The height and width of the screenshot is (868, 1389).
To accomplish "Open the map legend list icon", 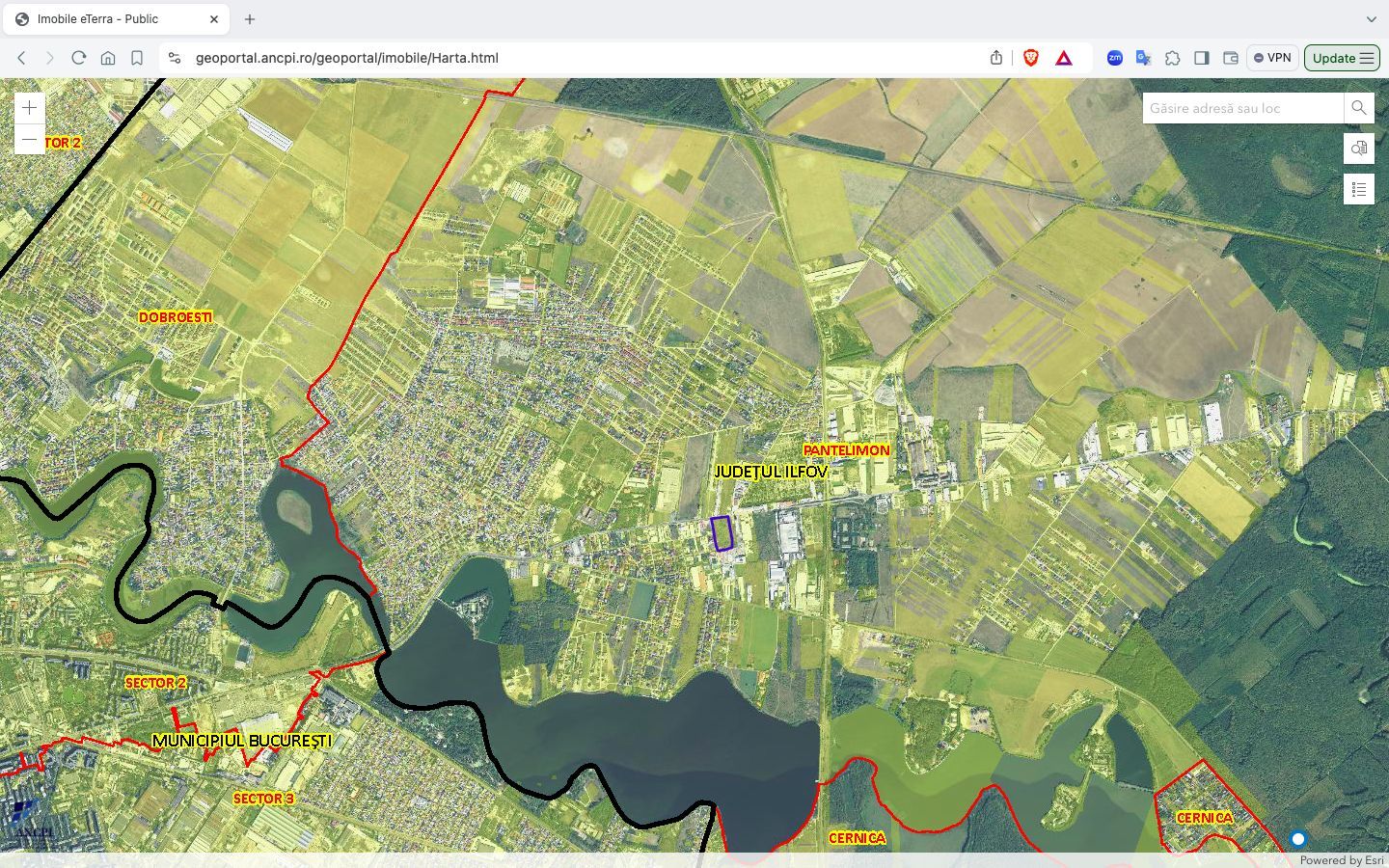I will (x=1359, y=189).
